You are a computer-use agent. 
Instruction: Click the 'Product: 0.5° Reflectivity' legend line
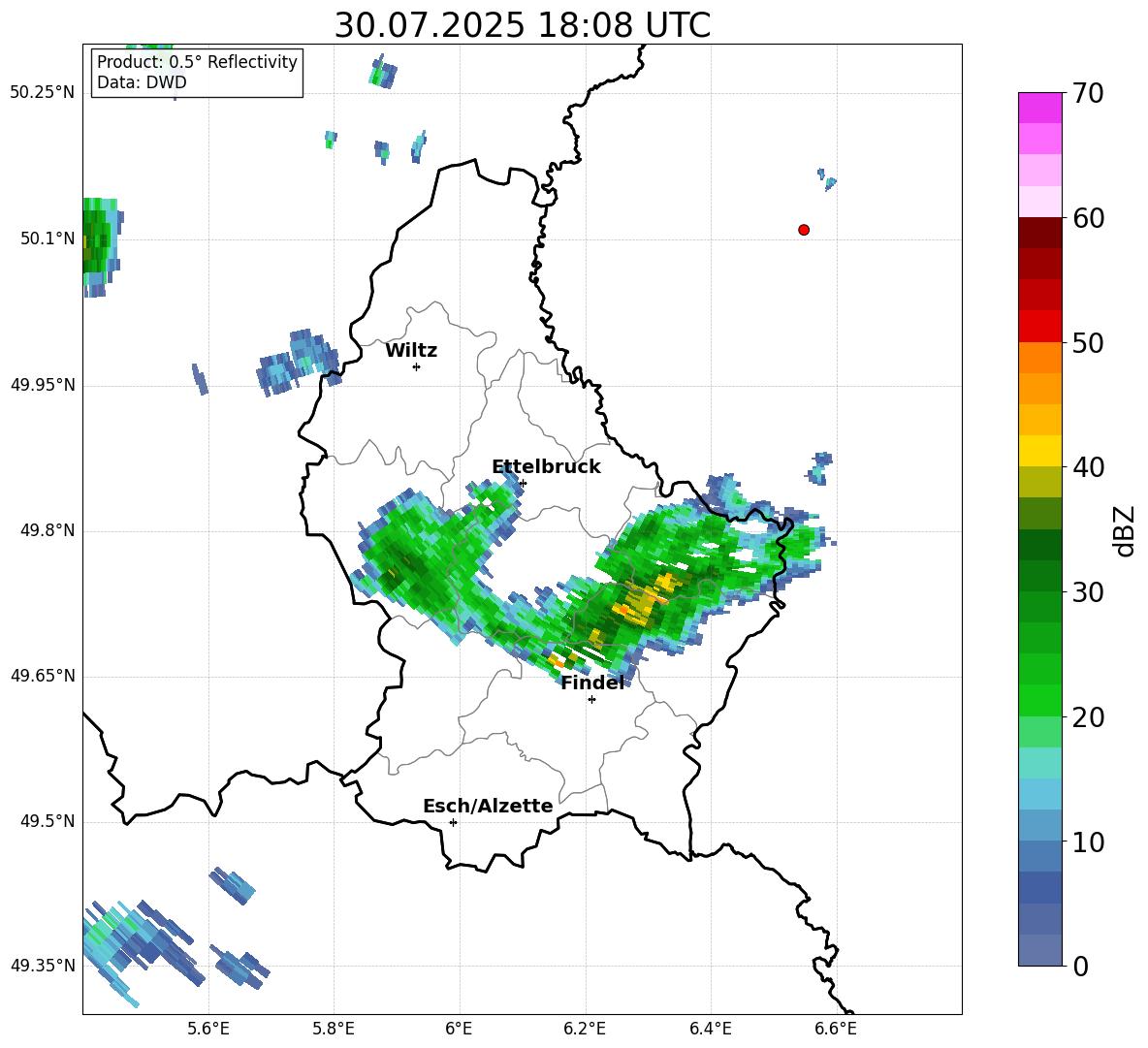coord(197,62)
